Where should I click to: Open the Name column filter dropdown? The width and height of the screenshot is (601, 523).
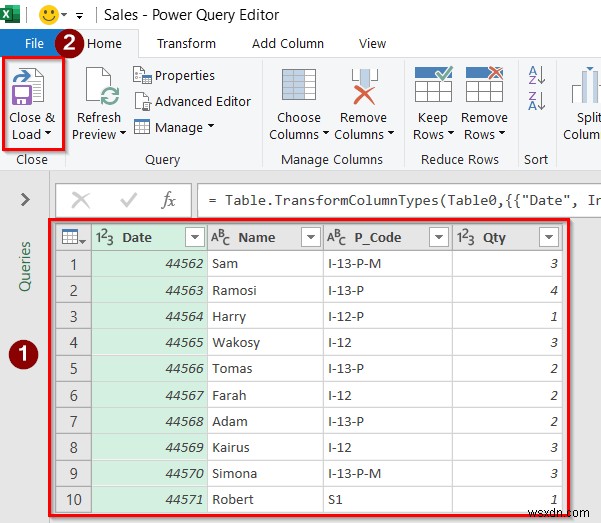coord(310,237)
